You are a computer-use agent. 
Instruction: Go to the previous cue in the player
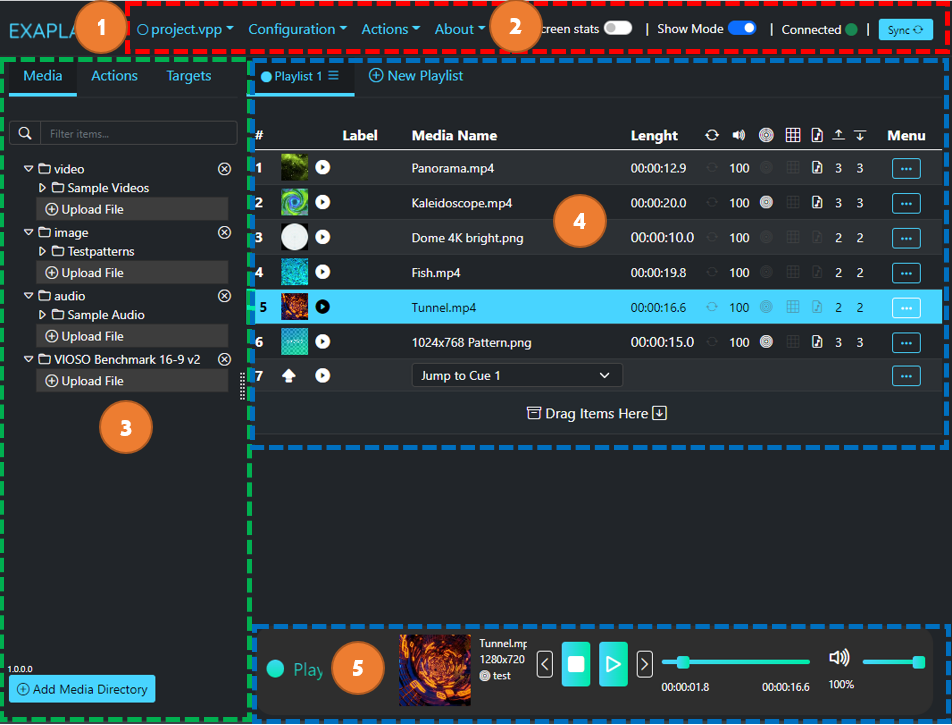544,664
